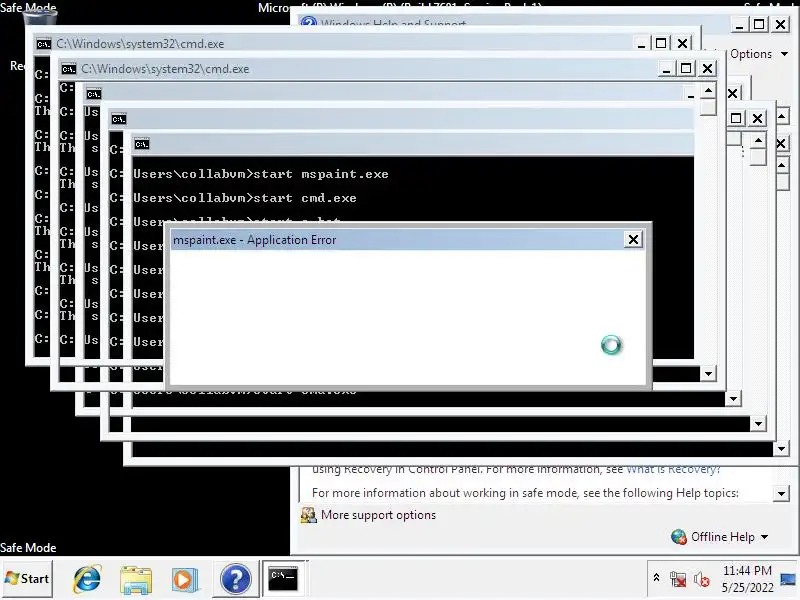The width and height of the screenshot is (800, 600).
Task: Open Internet Explorer from the taskbar
Action: [x=87, y=580]
